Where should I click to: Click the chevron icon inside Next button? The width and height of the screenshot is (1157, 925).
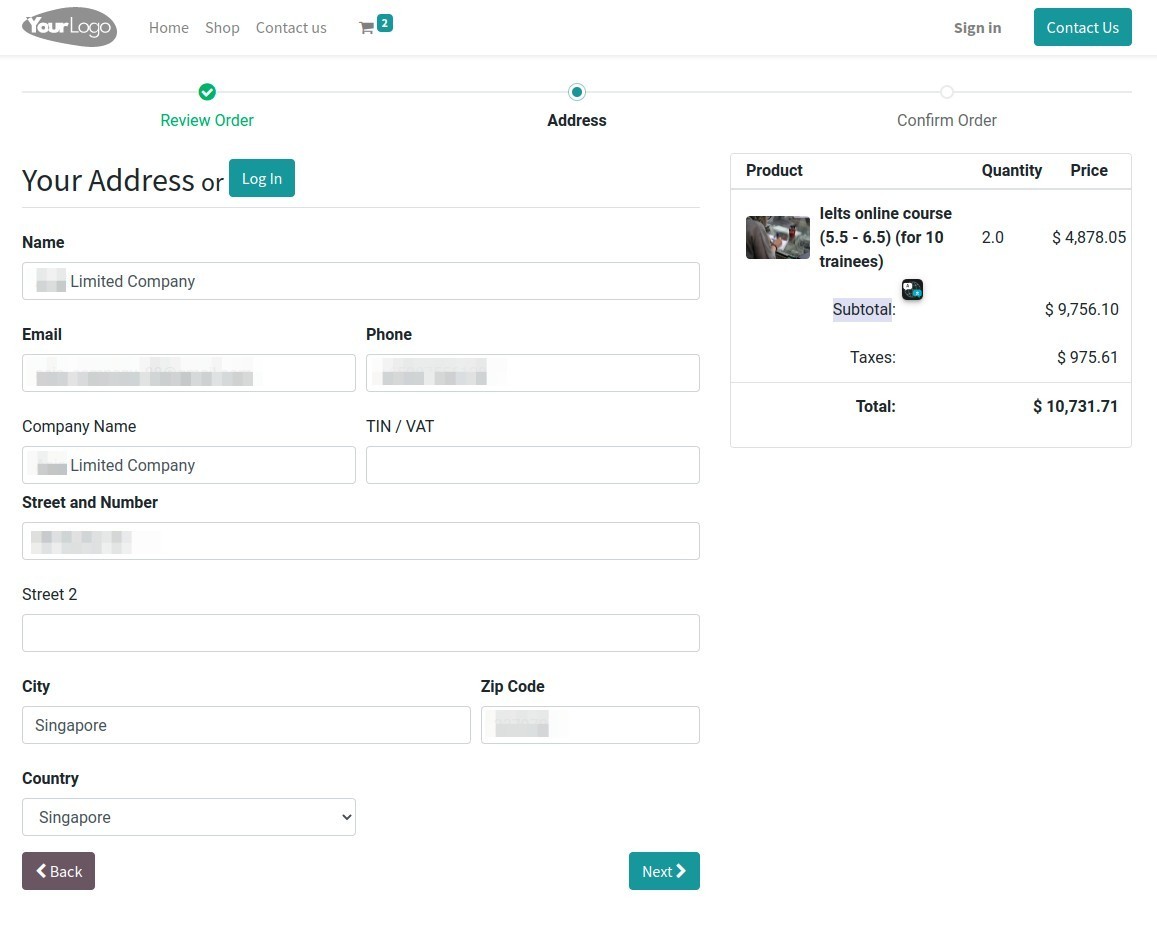coord(679,871)
